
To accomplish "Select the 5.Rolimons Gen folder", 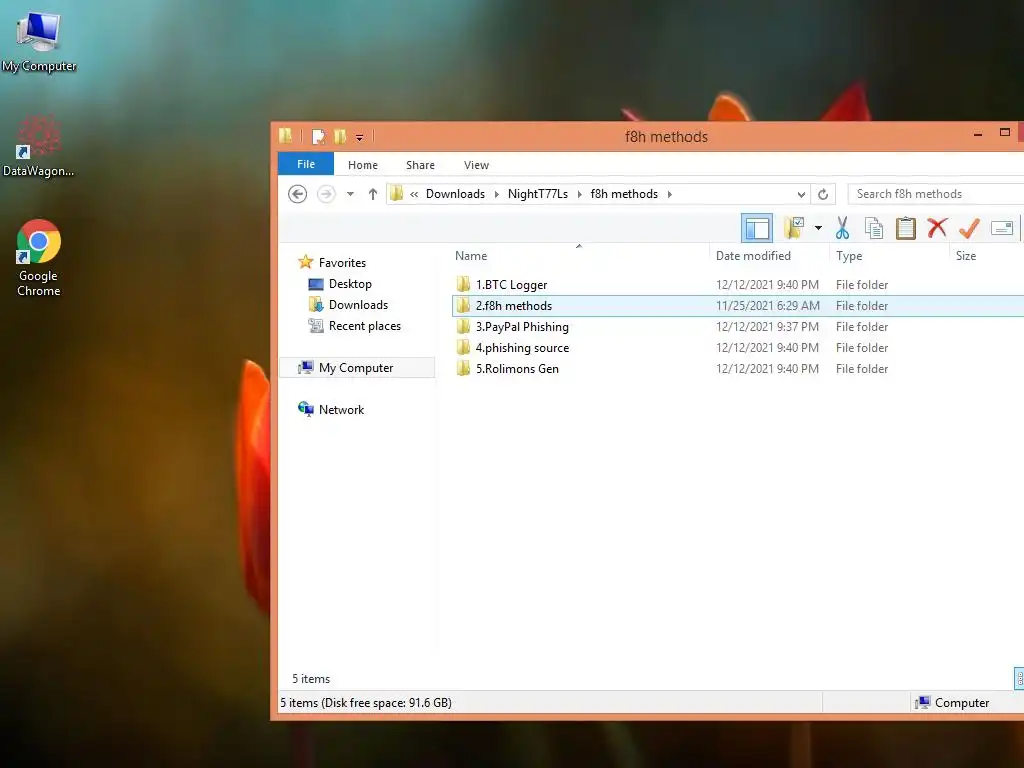I will 517,368.
